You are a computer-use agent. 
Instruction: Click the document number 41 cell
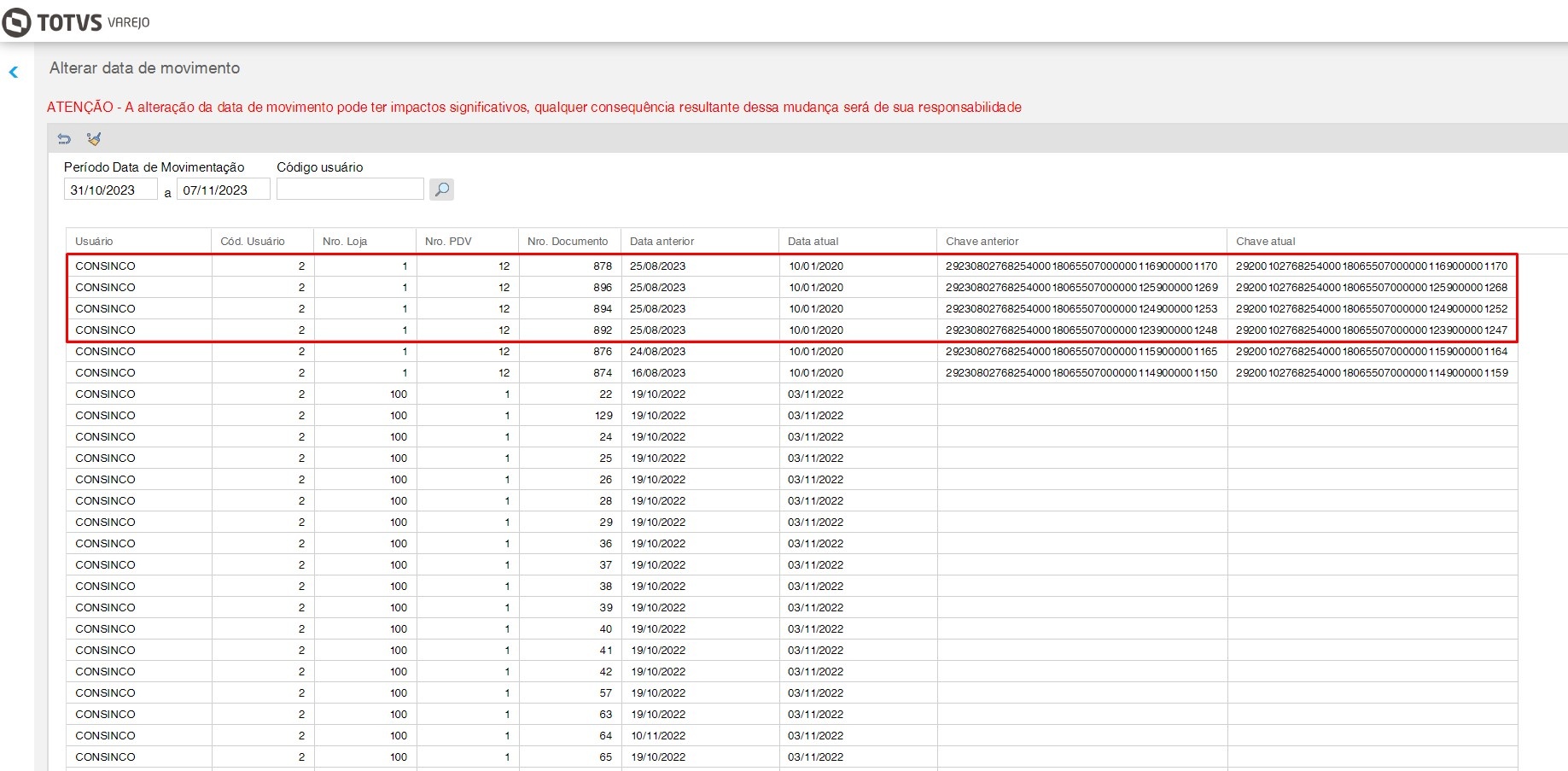pyautogui.click(x=570, y=650)
